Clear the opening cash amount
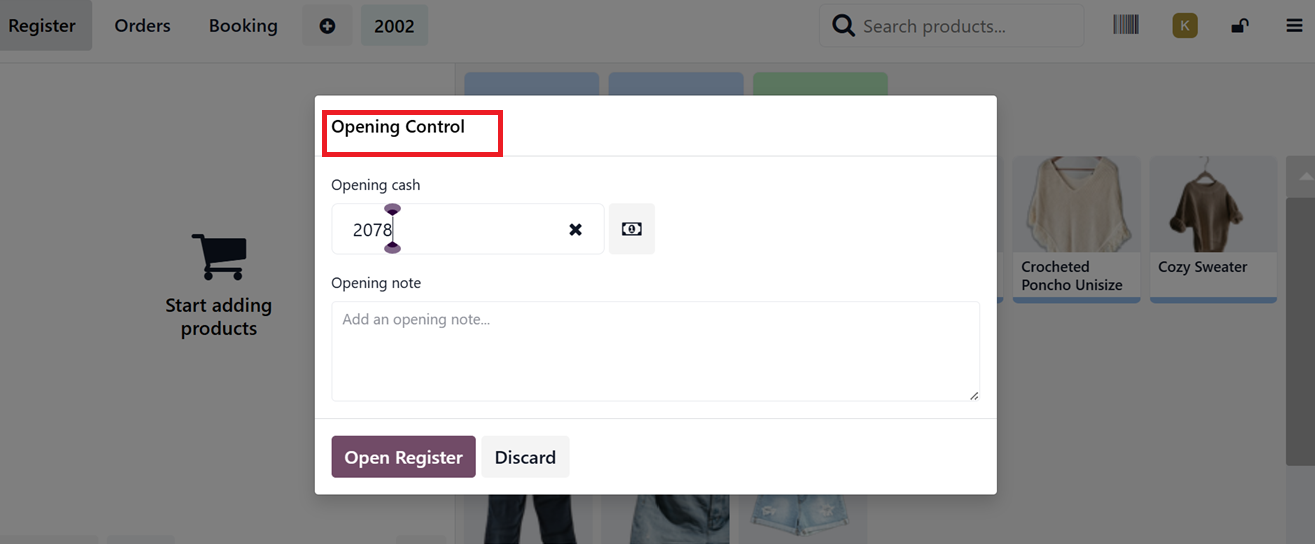This screenshot has width=1315, height=544. pos(575,230)
